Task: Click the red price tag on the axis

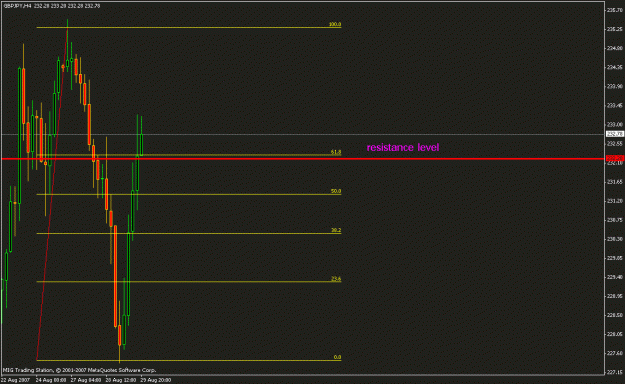Action: pos(615,158)
